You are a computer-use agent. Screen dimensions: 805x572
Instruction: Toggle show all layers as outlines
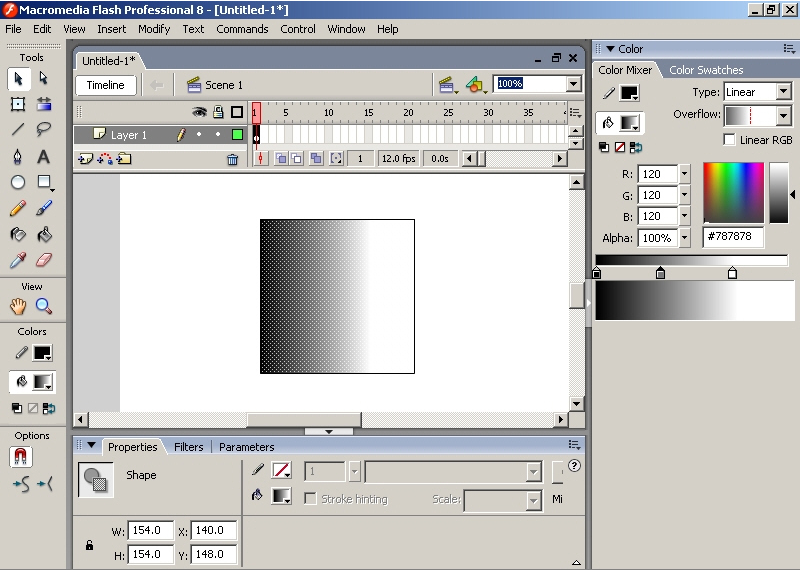tap(237, 112)
